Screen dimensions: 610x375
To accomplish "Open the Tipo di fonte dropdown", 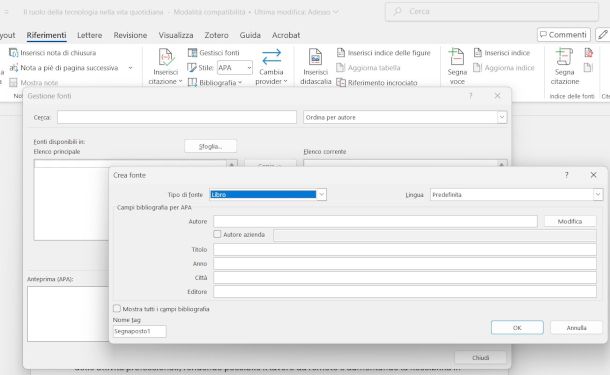I will click(x=321, y=195).
